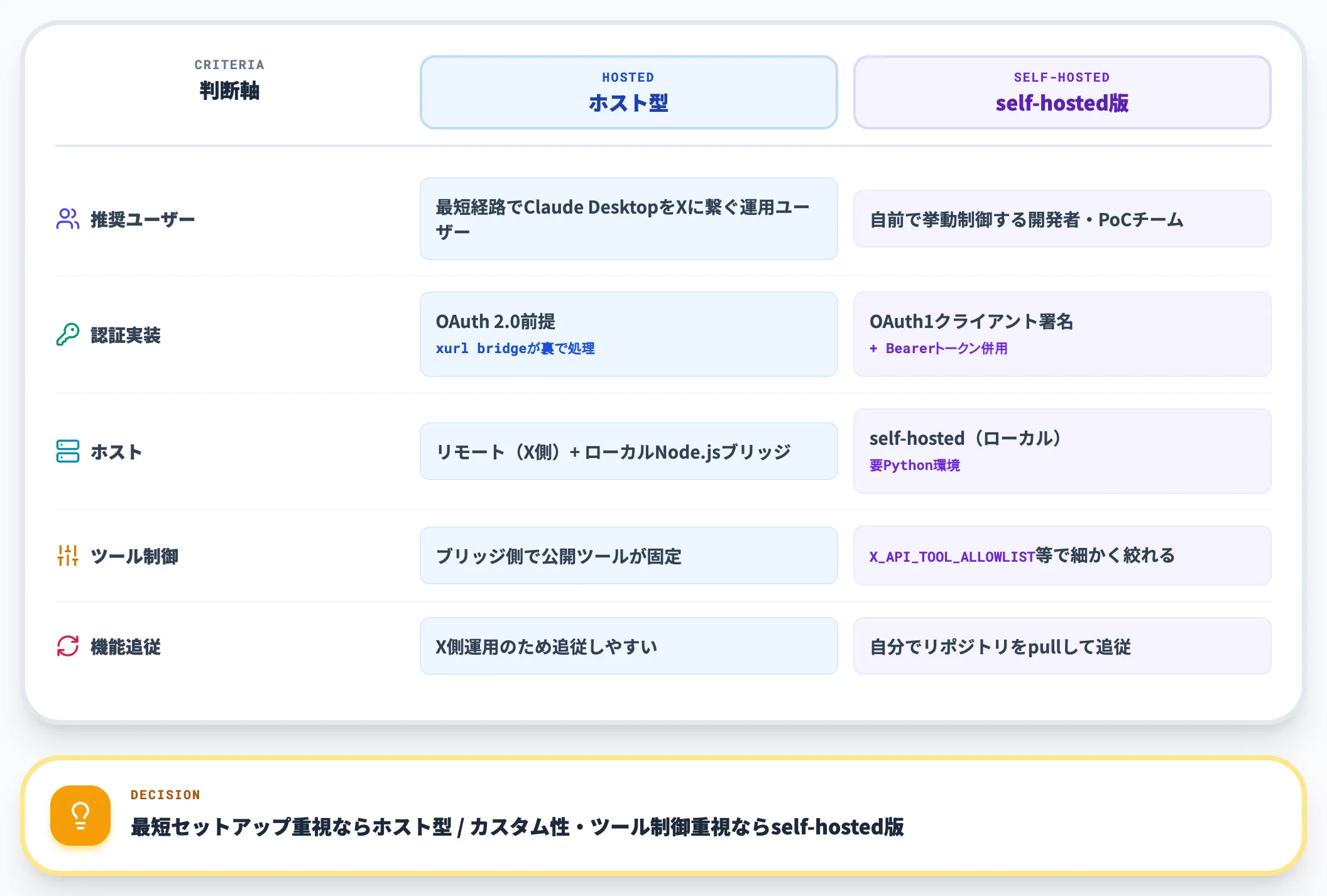This screenshot has height=896, width=1327.
Task: Click the decision summary sentence 最短セットアップ重視ならホスト型
Action: pyautogui.click(x=517, y=827)
